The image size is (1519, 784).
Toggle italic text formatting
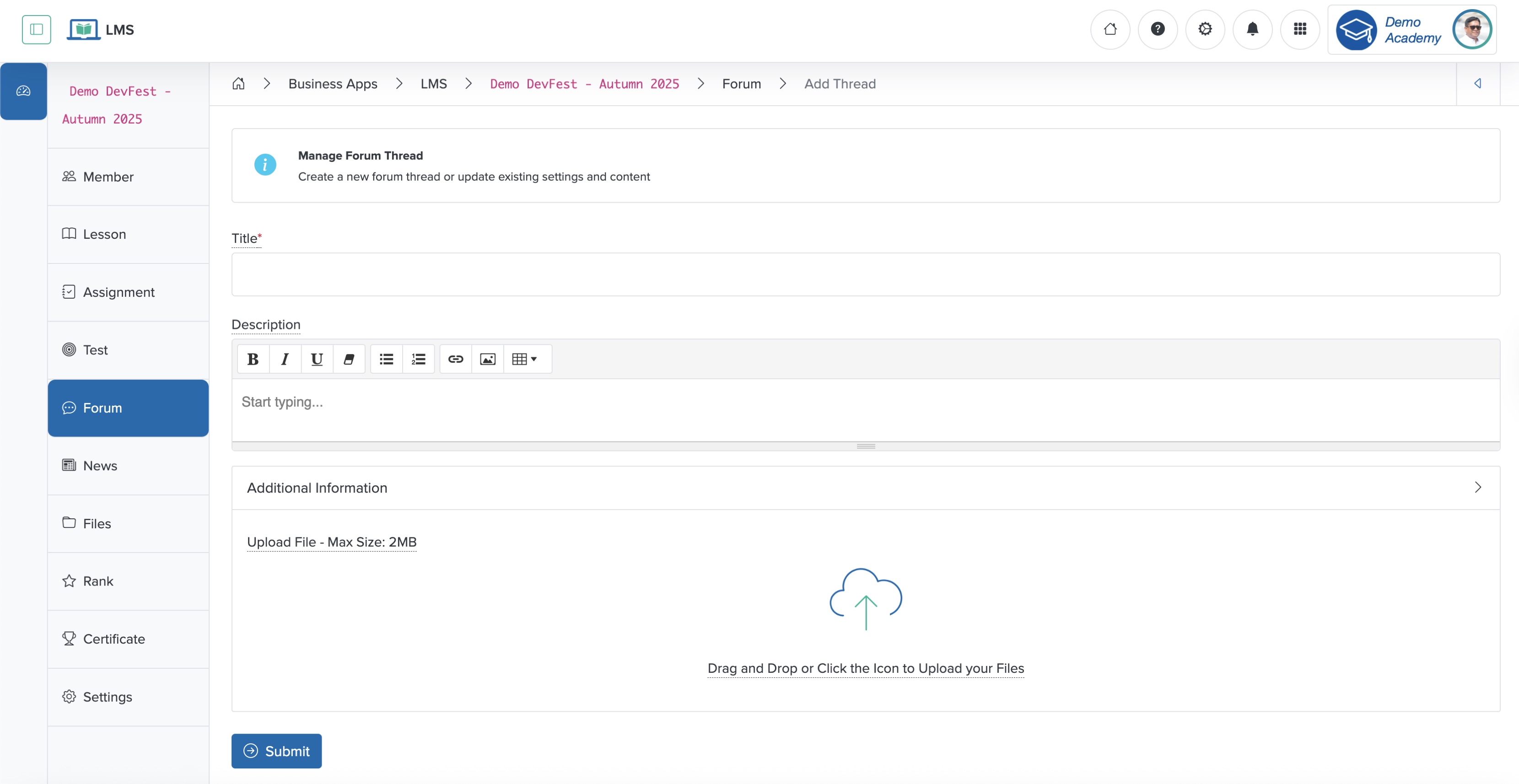[x=285, y=359]
